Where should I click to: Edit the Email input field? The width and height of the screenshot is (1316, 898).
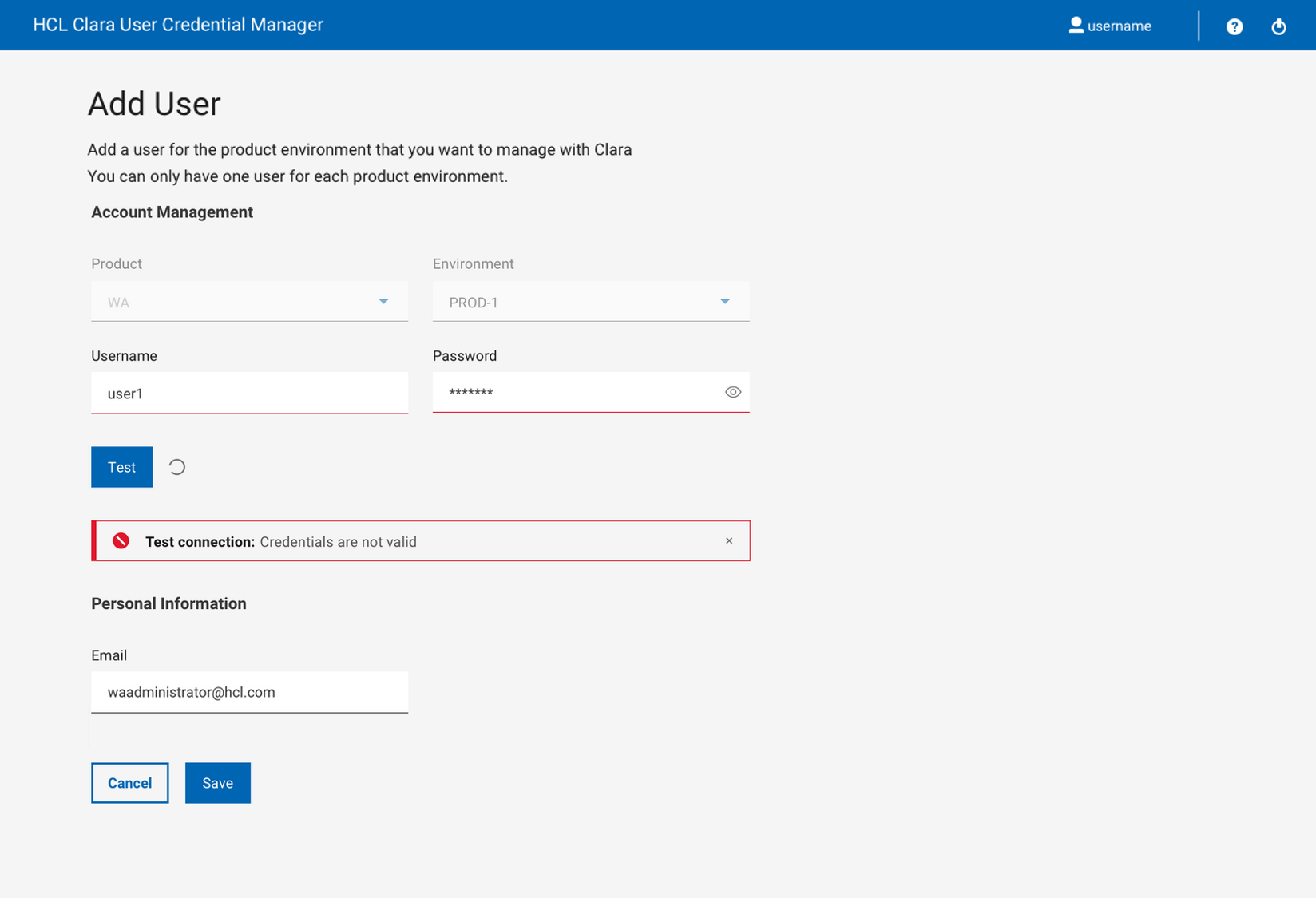[x=249, y=692]
